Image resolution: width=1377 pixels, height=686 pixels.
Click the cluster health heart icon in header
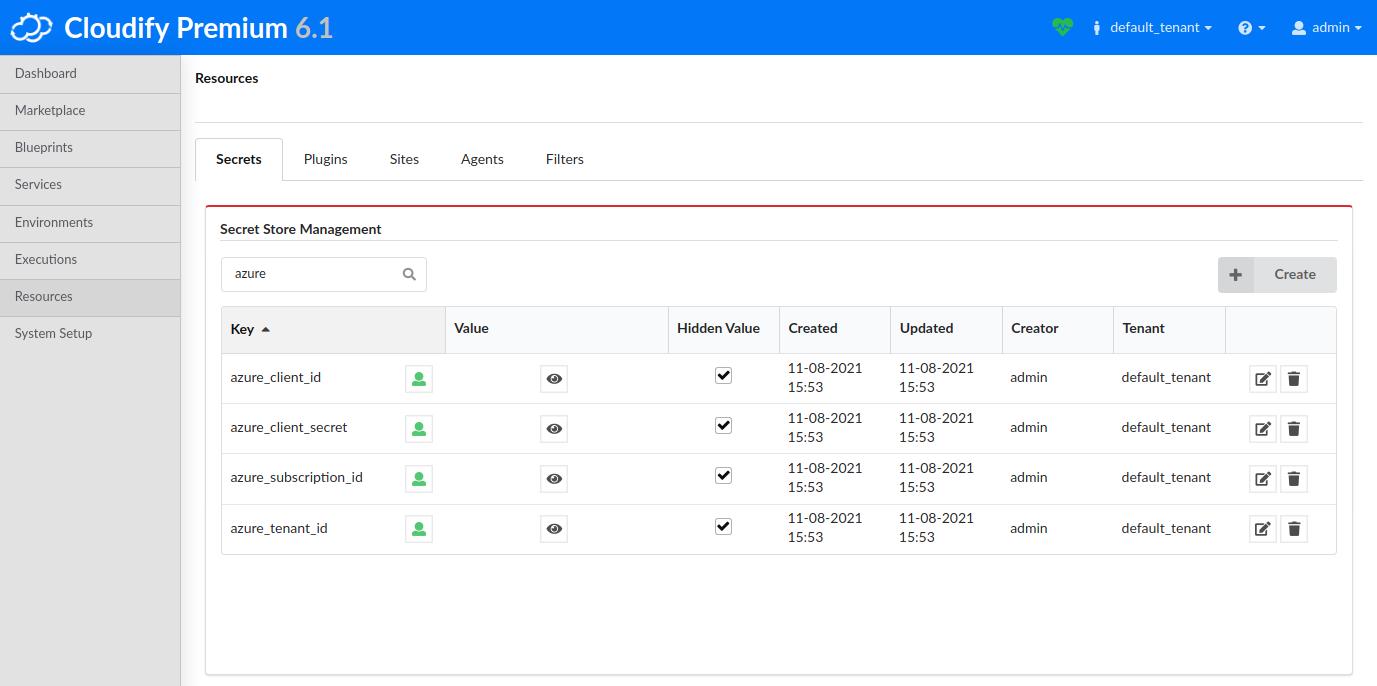pos(1061,27)
